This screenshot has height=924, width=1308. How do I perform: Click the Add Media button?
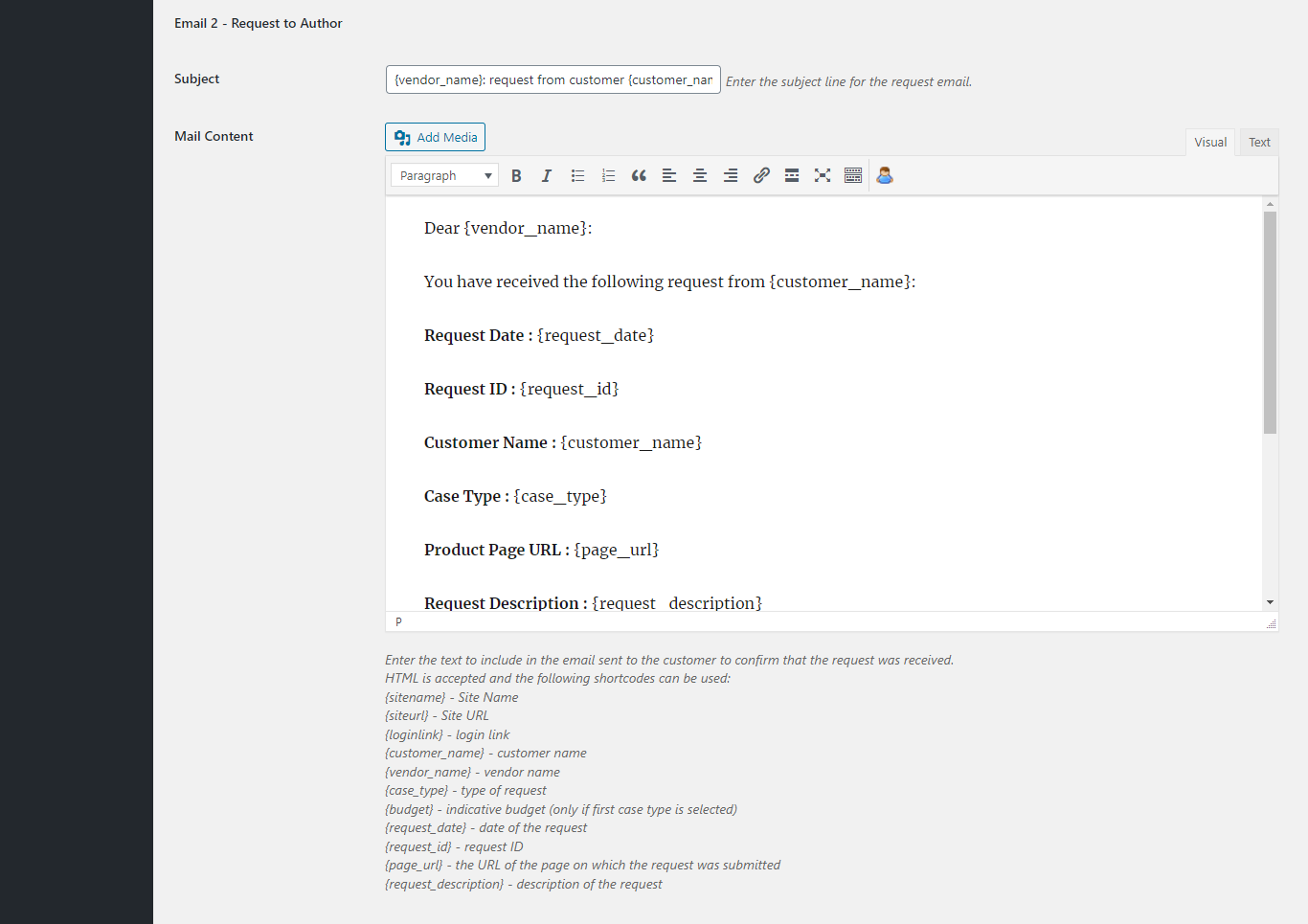point(436,137)
